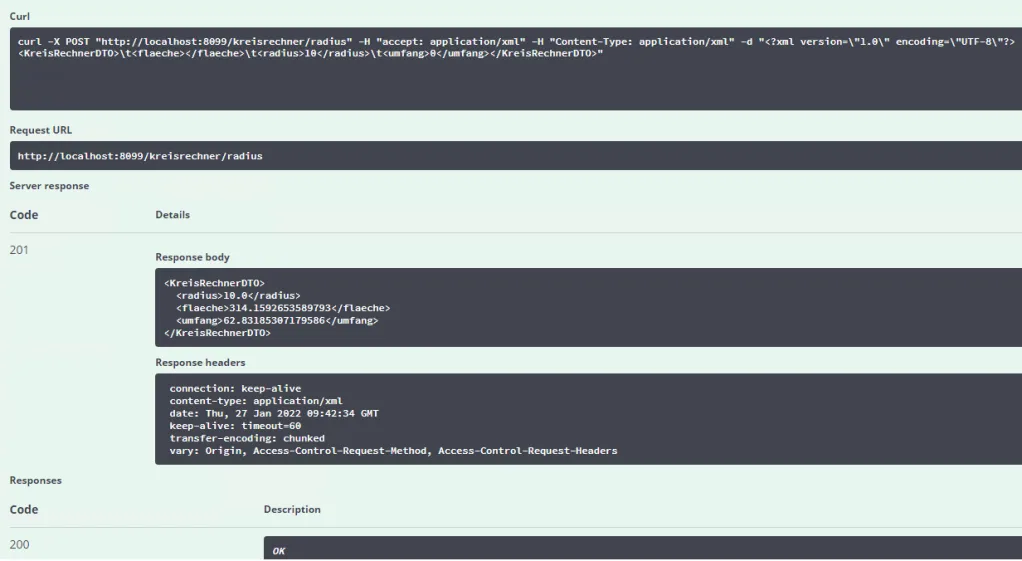Image resolution: width=1022 pixels, height=561 pixels.
Task: Click the "transfer-encoding: chunked" header line
Action: 247,438
